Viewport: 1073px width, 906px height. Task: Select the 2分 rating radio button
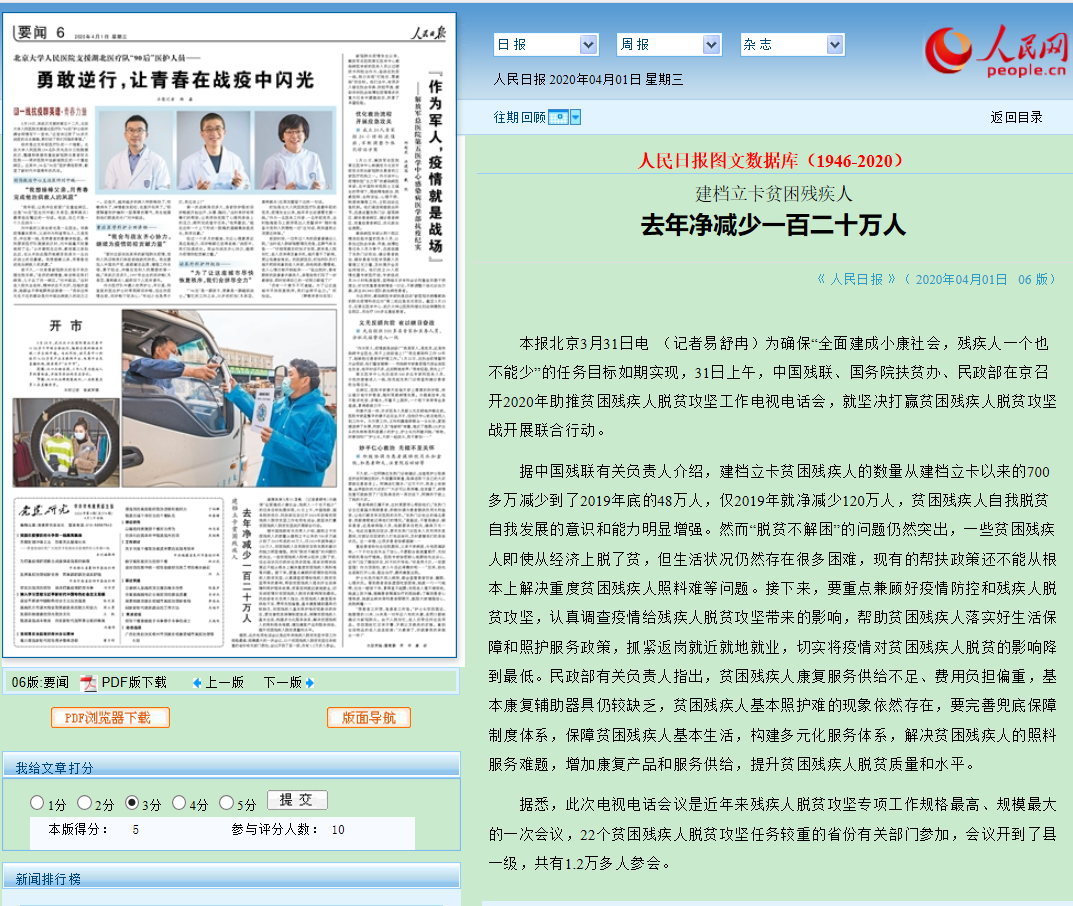click(84, 802)
